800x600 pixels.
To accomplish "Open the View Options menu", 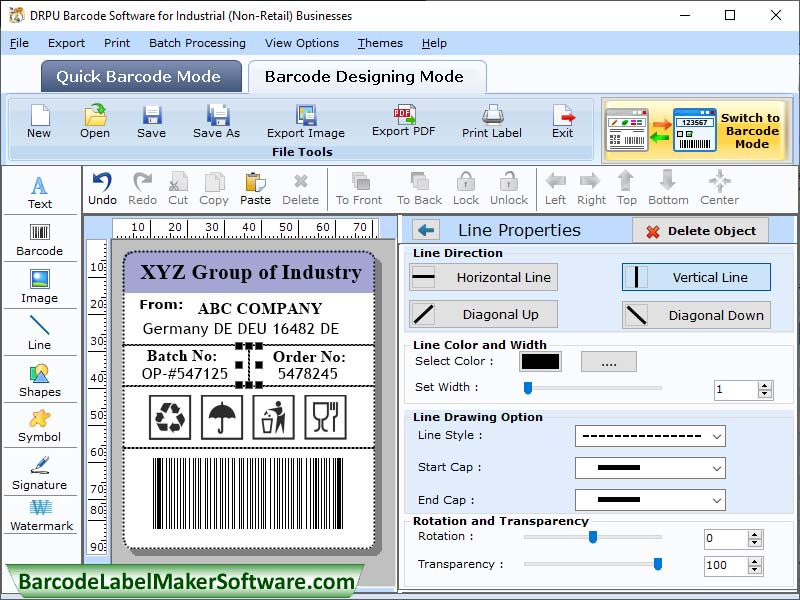I will pyautogui.click(x=302, y=43).
